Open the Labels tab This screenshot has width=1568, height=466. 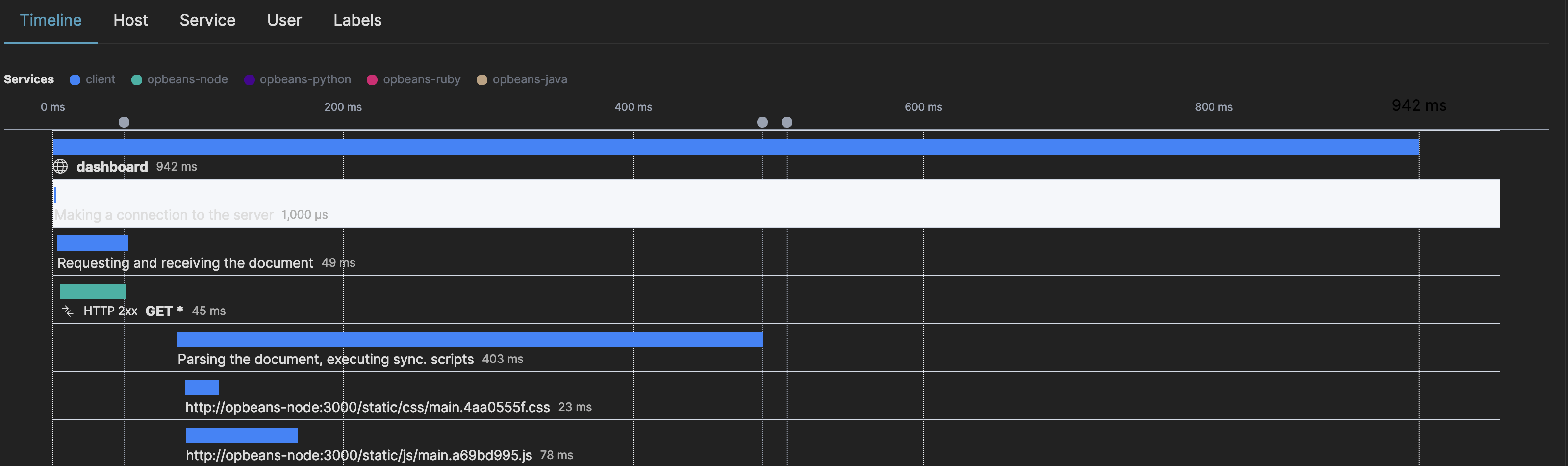point(357,20)
